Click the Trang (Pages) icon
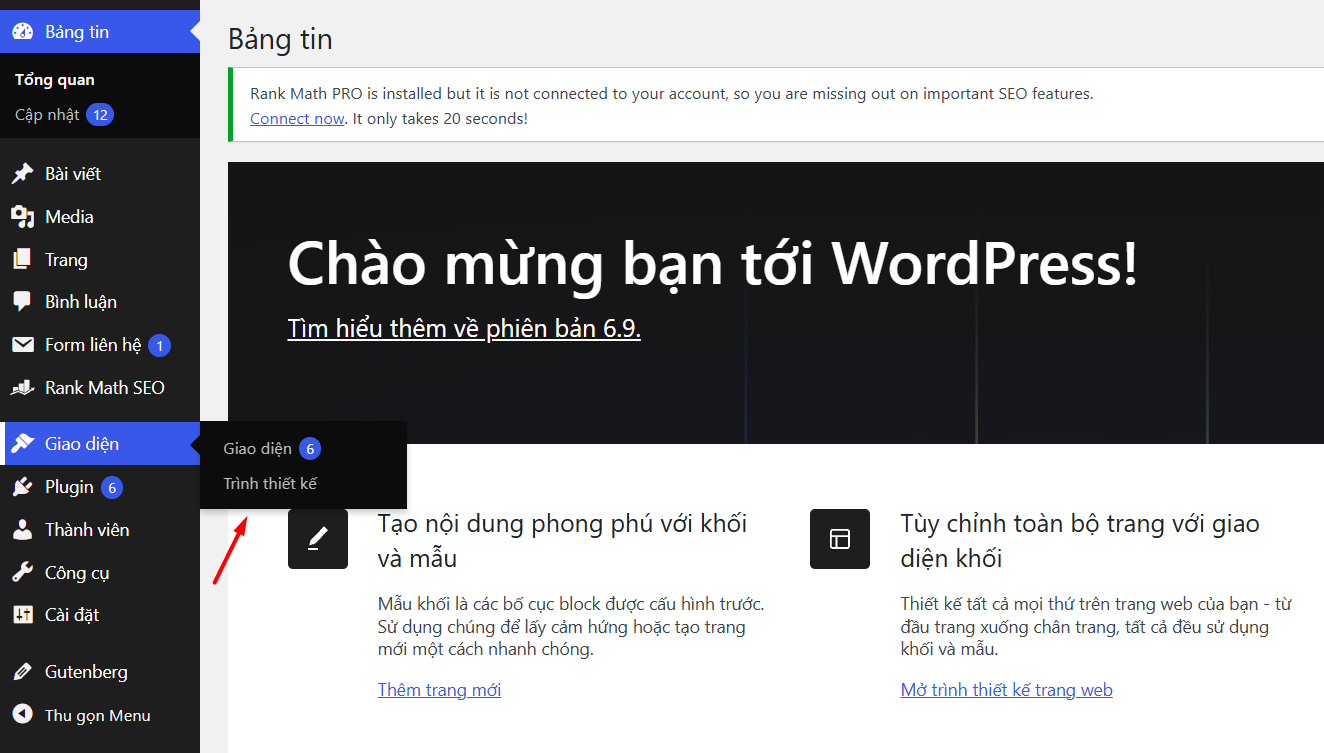Viewport: 1324px width, 753px height. point(24,259)
